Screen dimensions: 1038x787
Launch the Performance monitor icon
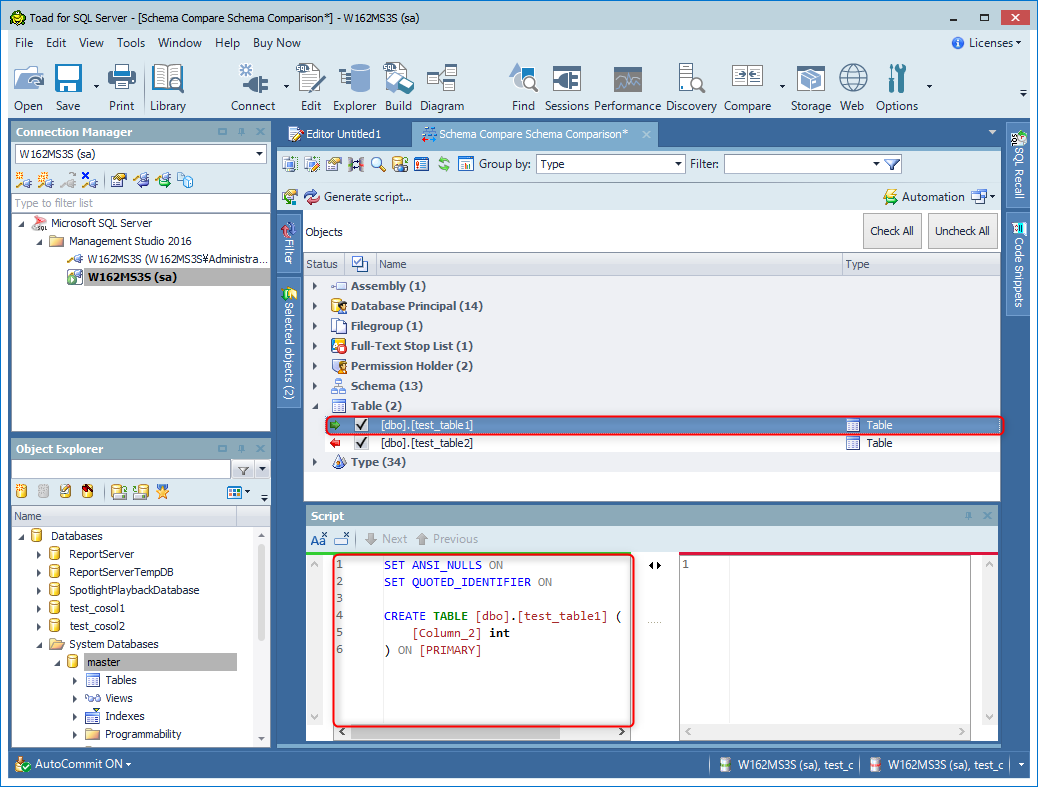click(x=627, y=87)
